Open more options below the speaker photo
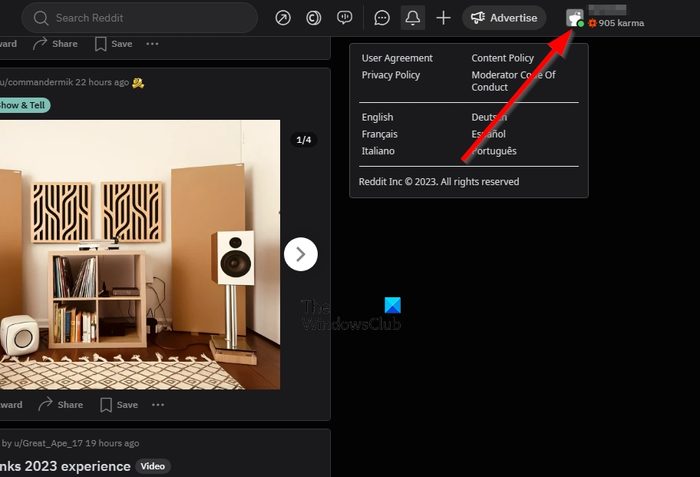The width and height of the screenshot is (700, 477). (158, 405)
